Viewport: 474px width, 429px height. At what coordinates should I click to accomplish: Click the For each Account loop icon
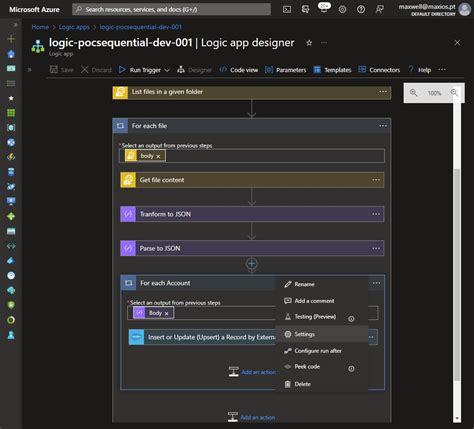click(x=129, y=283)
